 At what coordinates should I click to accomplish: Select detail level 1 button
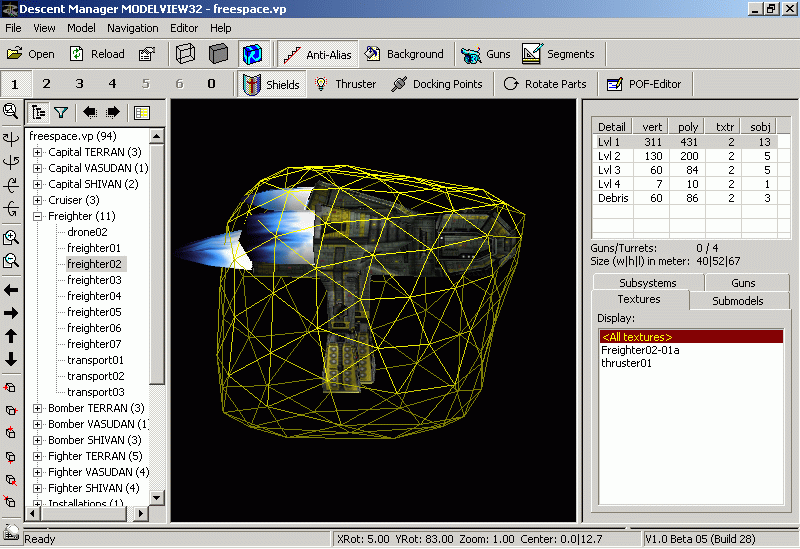[15, 84]
